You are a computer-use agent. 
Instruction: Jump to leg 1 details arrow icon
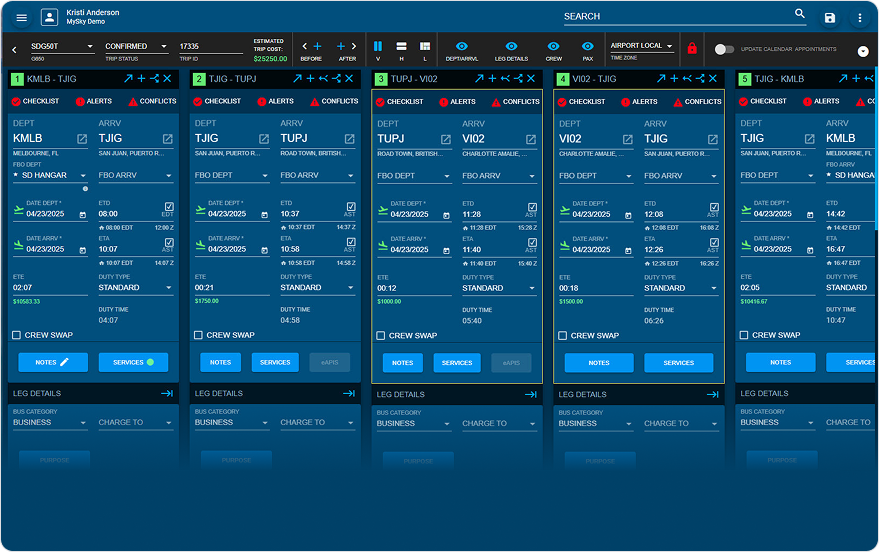coord(167,393)
